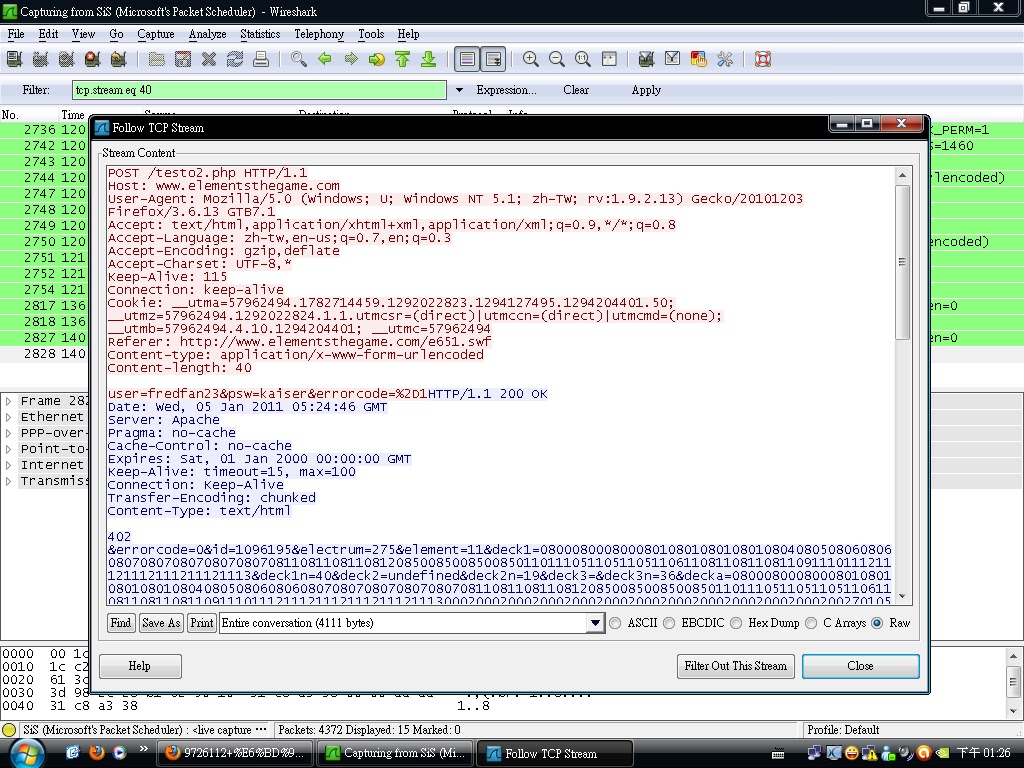Open capture options toolbar icon
This screenshot has width=1024, height=768.
point(40,59)
